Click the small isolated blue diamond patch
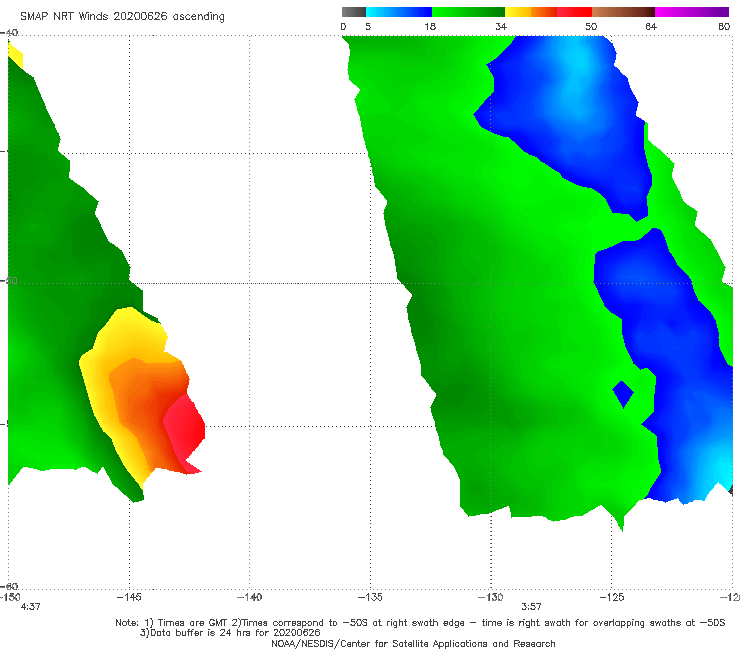Screen dimensions: 740x650 tap(623, 393)
